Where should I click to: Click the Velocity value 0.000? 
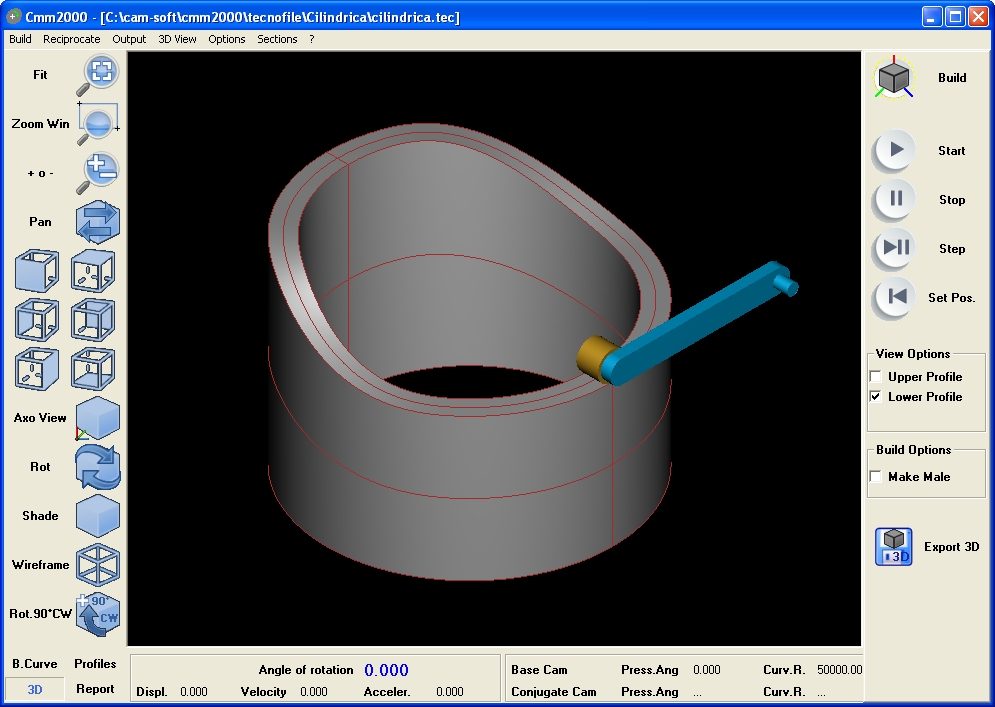pyautogui.click(x=313, y=692)
